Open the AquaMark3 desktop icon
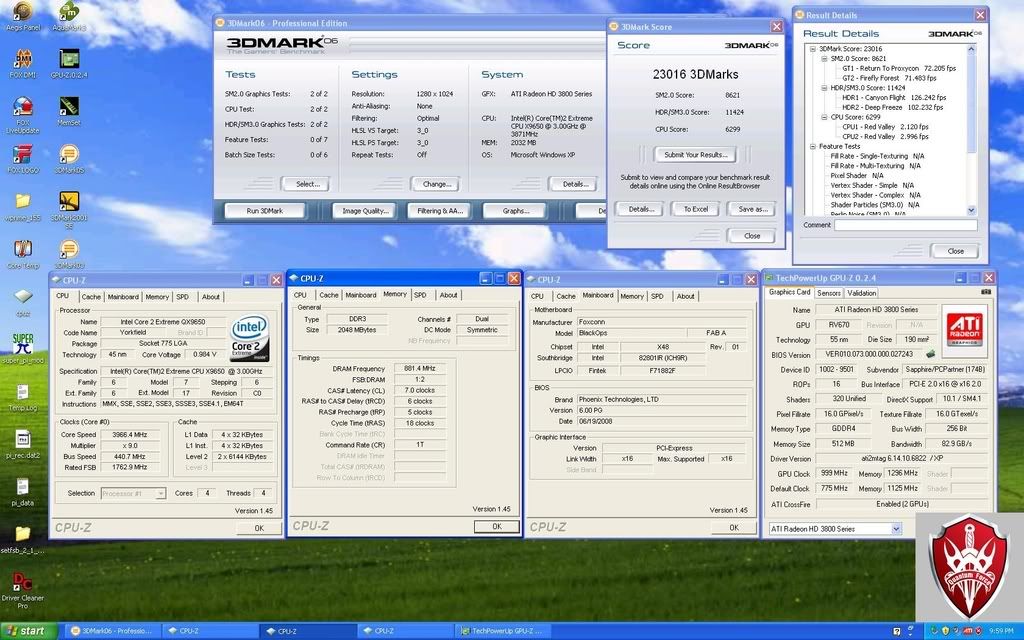The width and height of the screenshot is (1024, 640). click(x=69, y=16)
